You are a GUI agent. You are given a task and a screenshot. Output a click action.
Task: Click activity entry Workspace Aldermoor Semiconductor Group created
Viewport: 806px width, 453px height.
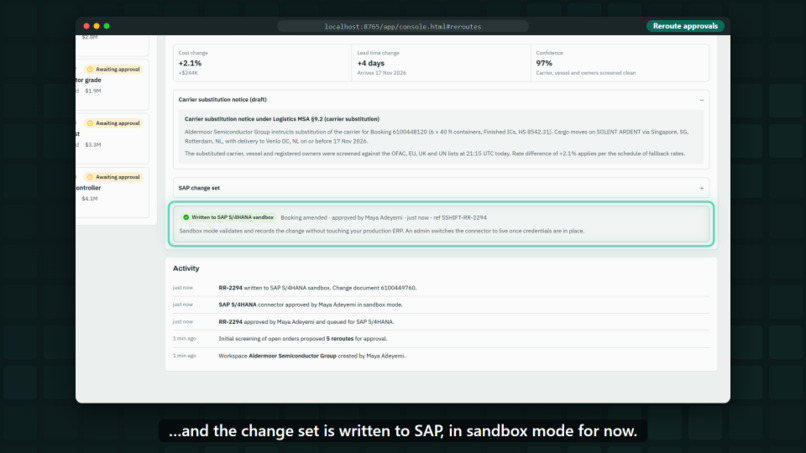[441, 356]
